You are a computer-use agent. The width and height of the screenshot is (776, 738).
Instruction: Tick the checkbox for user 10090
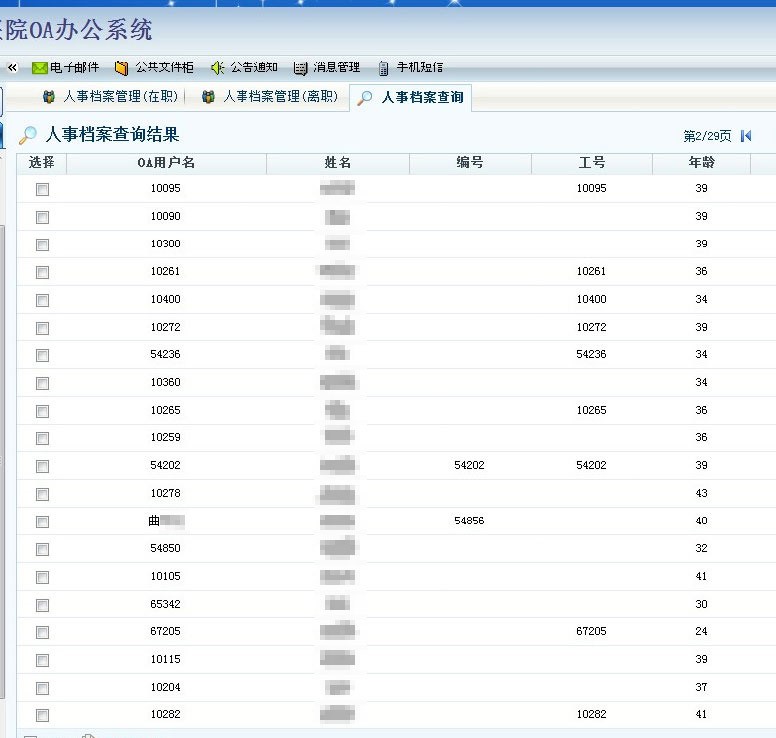(43, 217)
